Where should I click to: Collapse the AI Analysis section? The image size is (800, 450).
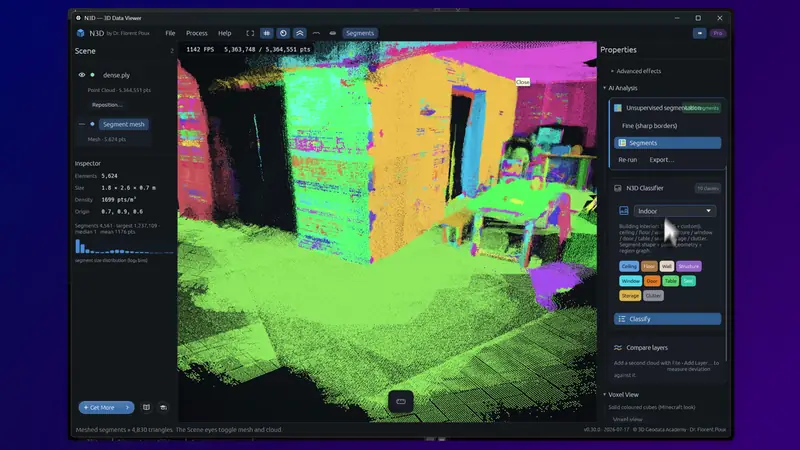point(620,88)
